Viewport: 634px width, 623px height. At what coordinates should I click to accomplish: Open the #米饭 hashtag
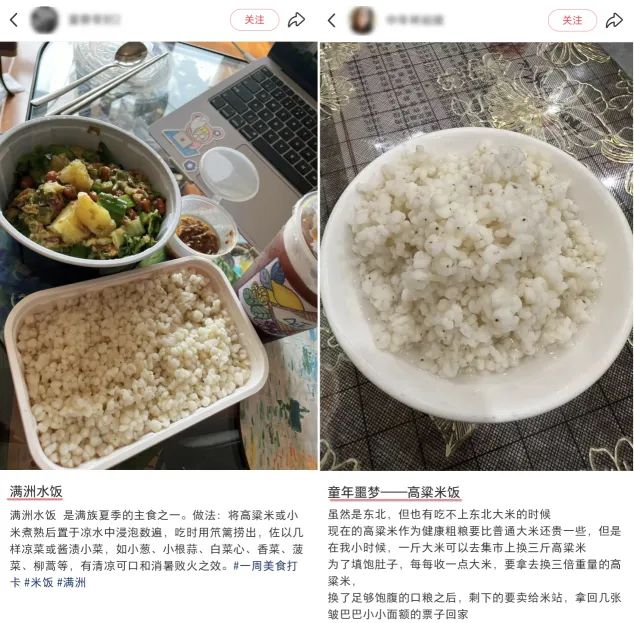click(39, 582)
